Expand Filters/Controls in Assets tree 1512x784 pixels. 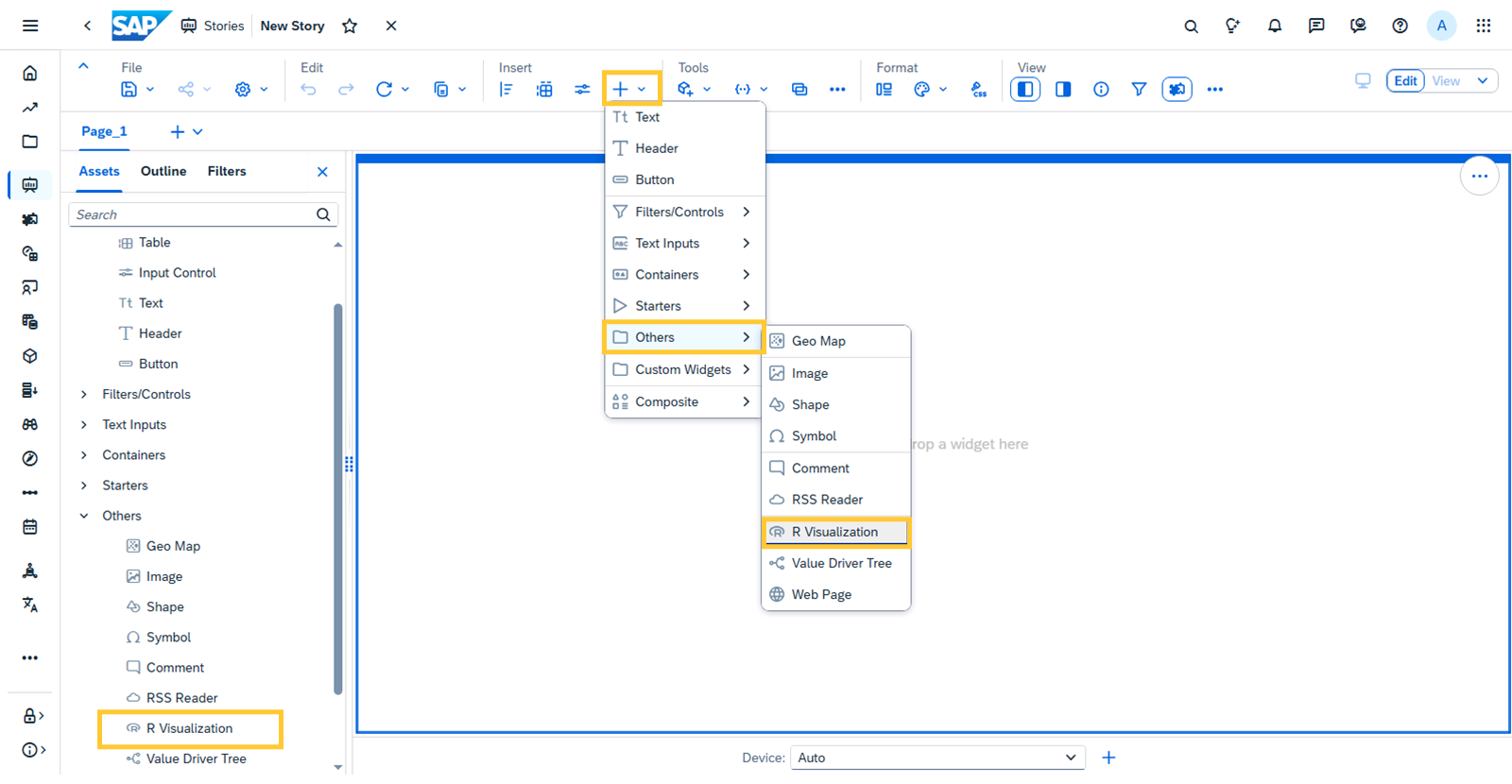(x=84, y=394)
